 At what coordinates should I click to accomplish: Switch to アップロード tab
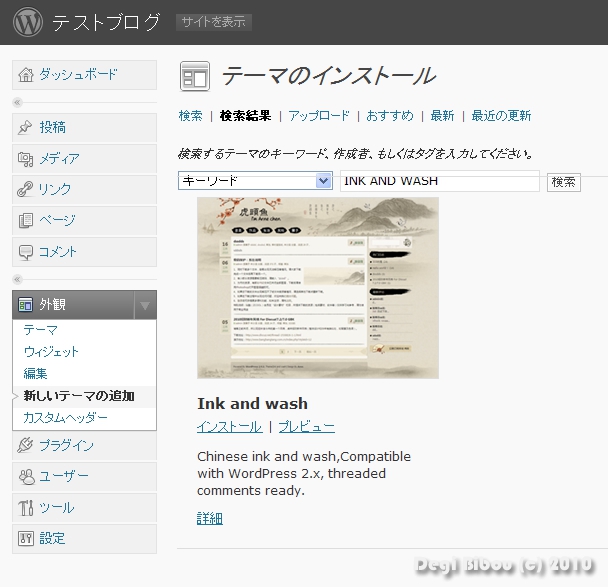pos(319,116)
